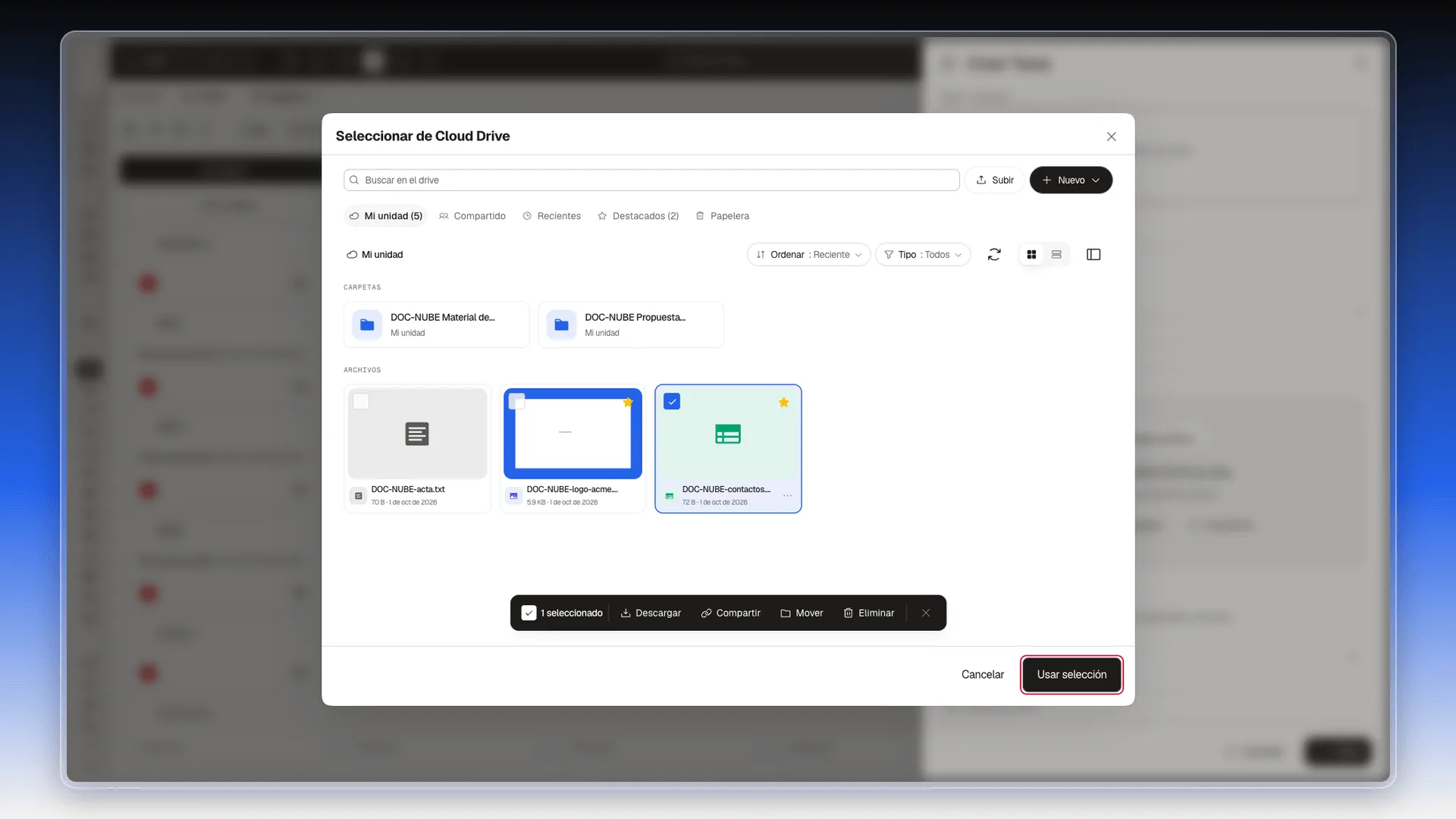
Task: Select the DOC-NUBE-logo-acme image thumbnail
Action: coord(573,434)
